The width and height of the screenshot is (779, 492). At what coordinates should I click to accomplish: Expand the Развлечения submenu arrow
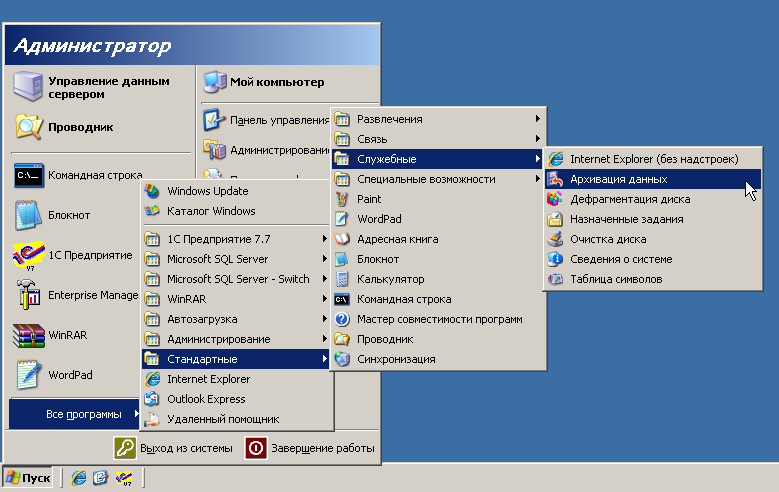pos(538,119)
